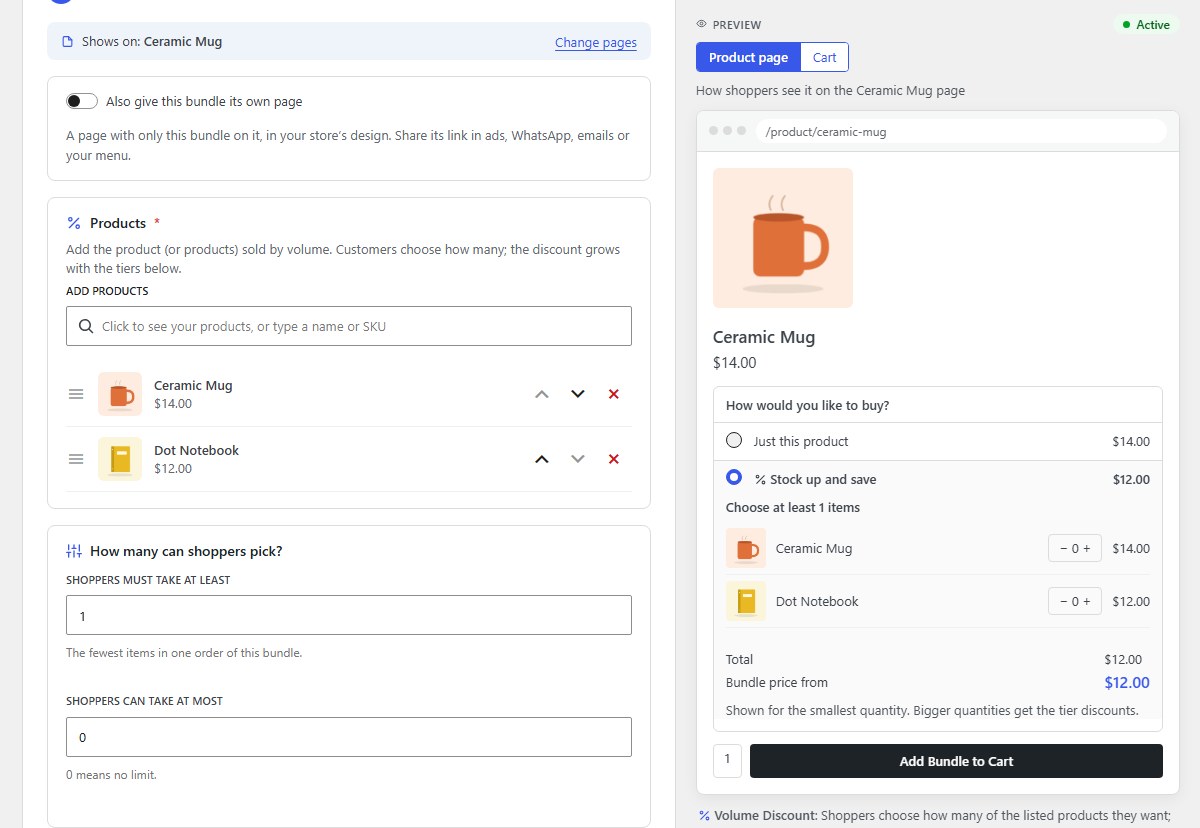This screenshot has height=828, width=1200.
Task: Click the 'How would you like to buy?' heading
Action: 808,405
